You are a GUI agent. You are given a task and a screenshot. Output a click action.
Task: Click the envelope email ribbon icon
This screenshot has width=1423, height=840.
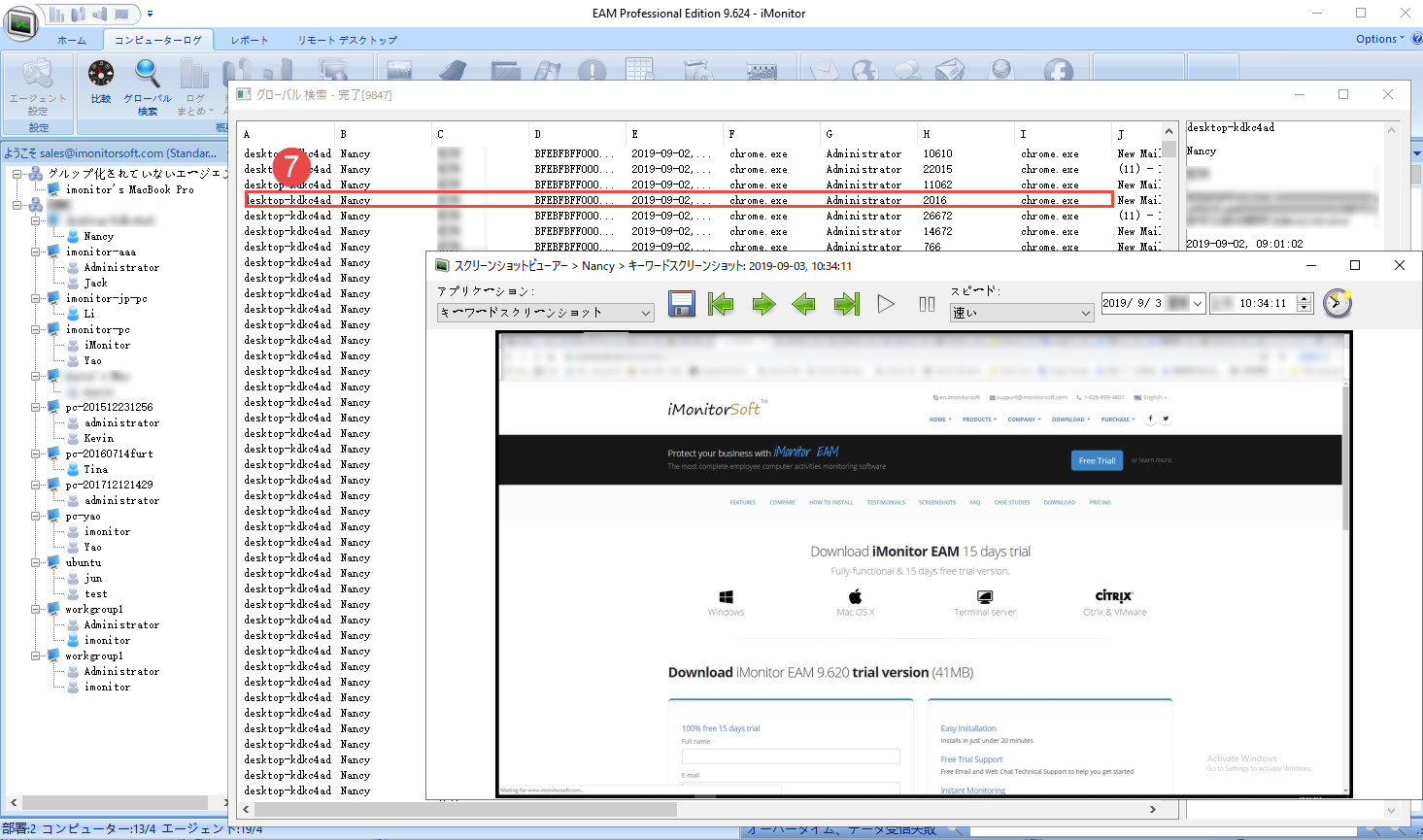click(x=824, y=70)
